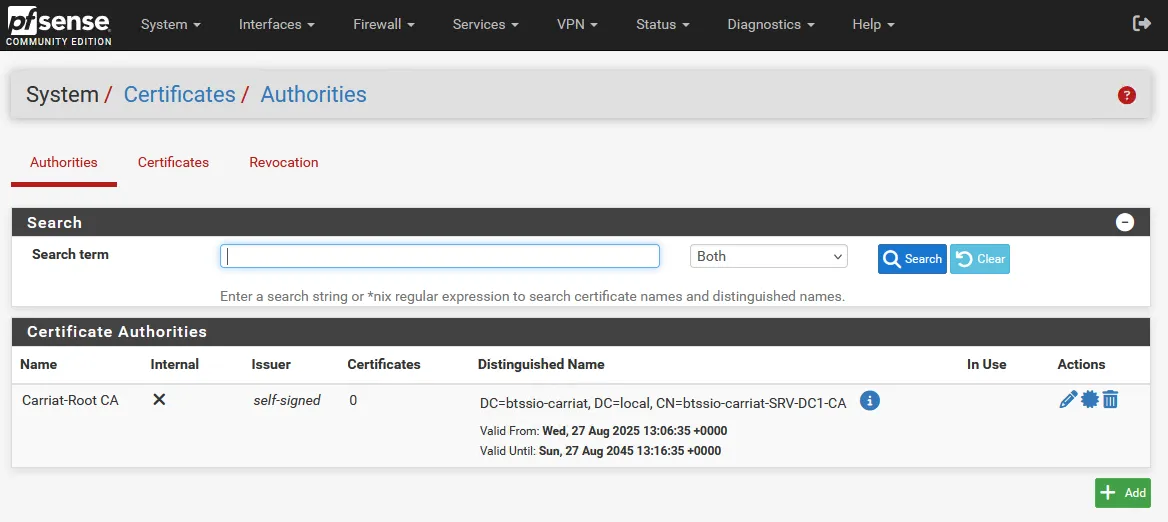
Task: Collapse the Search panel with minus icon
Action: (x=1125, y=222)
